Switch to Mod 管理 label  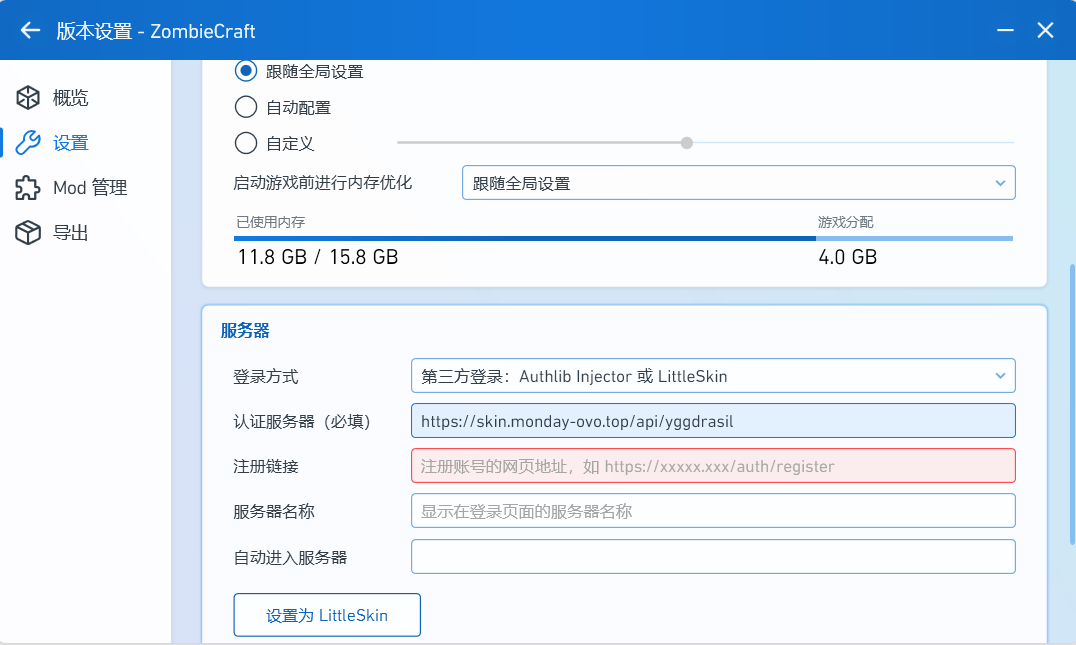(x=90, y=187)
